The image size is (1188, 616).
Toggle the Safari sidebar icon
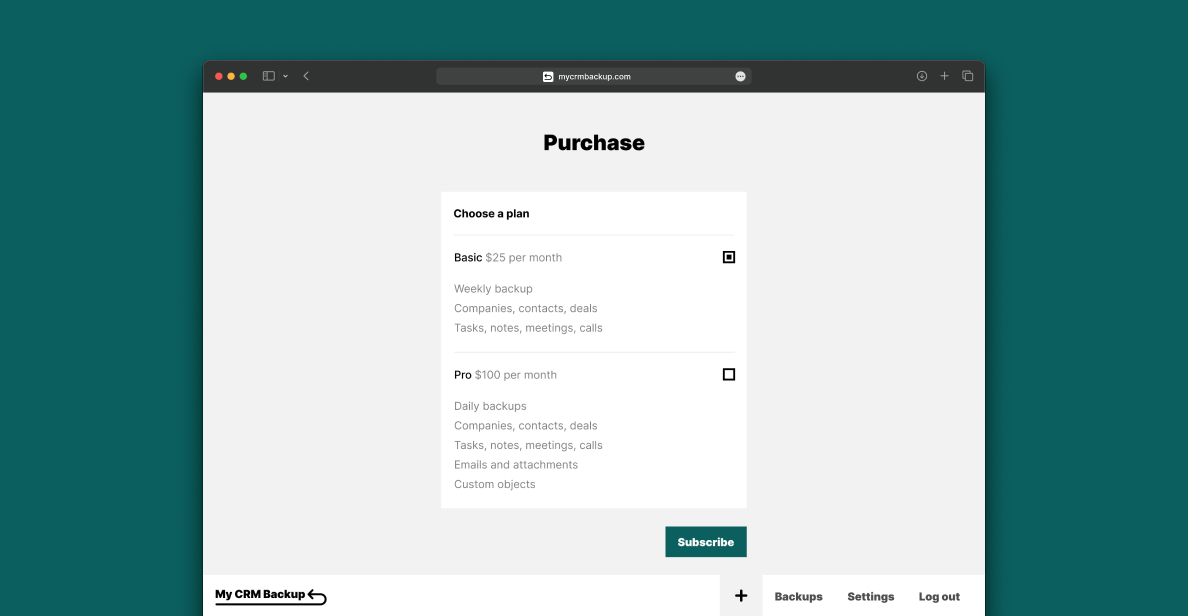[x=268, y=76]
